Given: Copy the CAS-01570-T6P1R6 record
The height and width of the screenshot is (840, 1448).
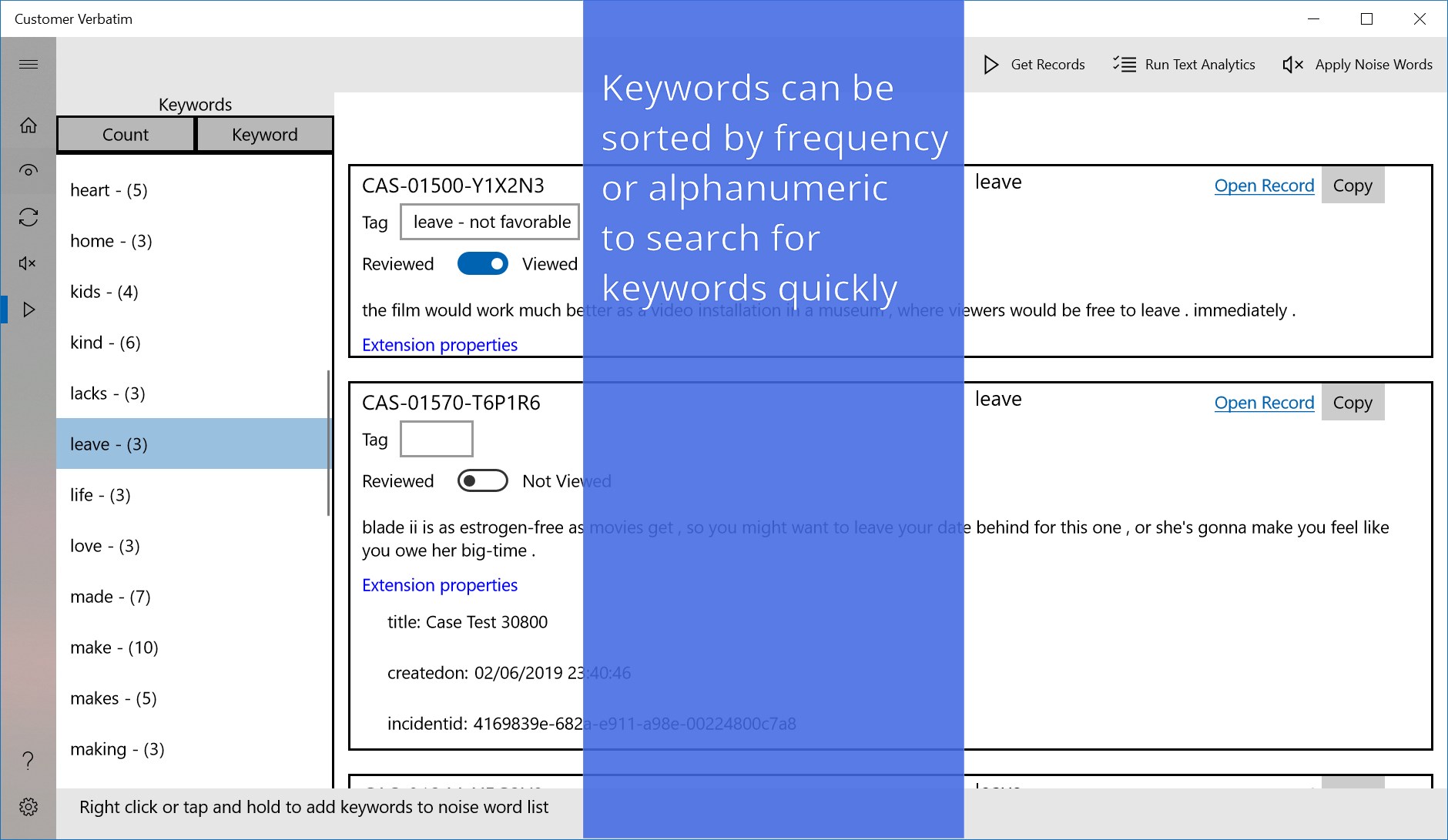Looking at the screenshot, I should 1352,402.
